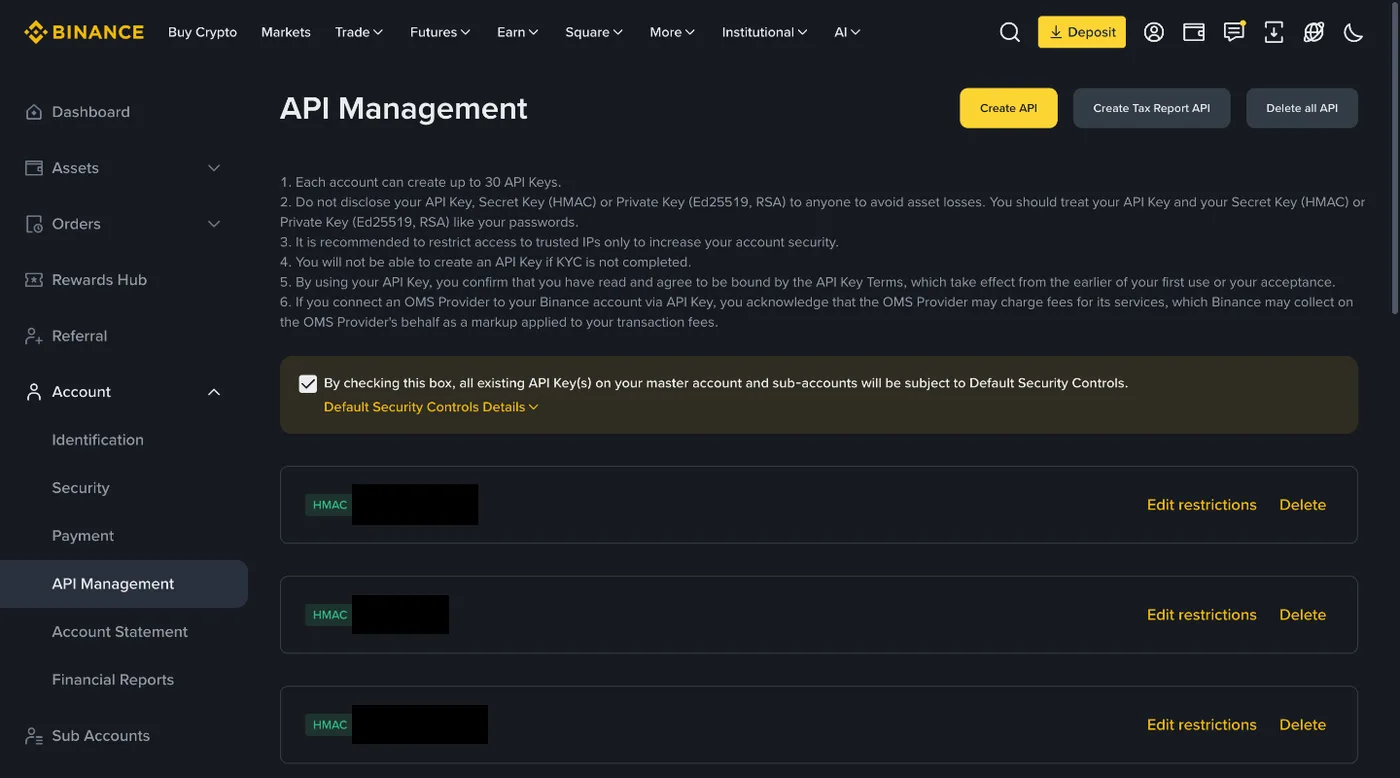Click the Dashboard home icon in sidebar
Image resolution: width=1400 pixels, height=778 pixels.
[x=34, y=112]
